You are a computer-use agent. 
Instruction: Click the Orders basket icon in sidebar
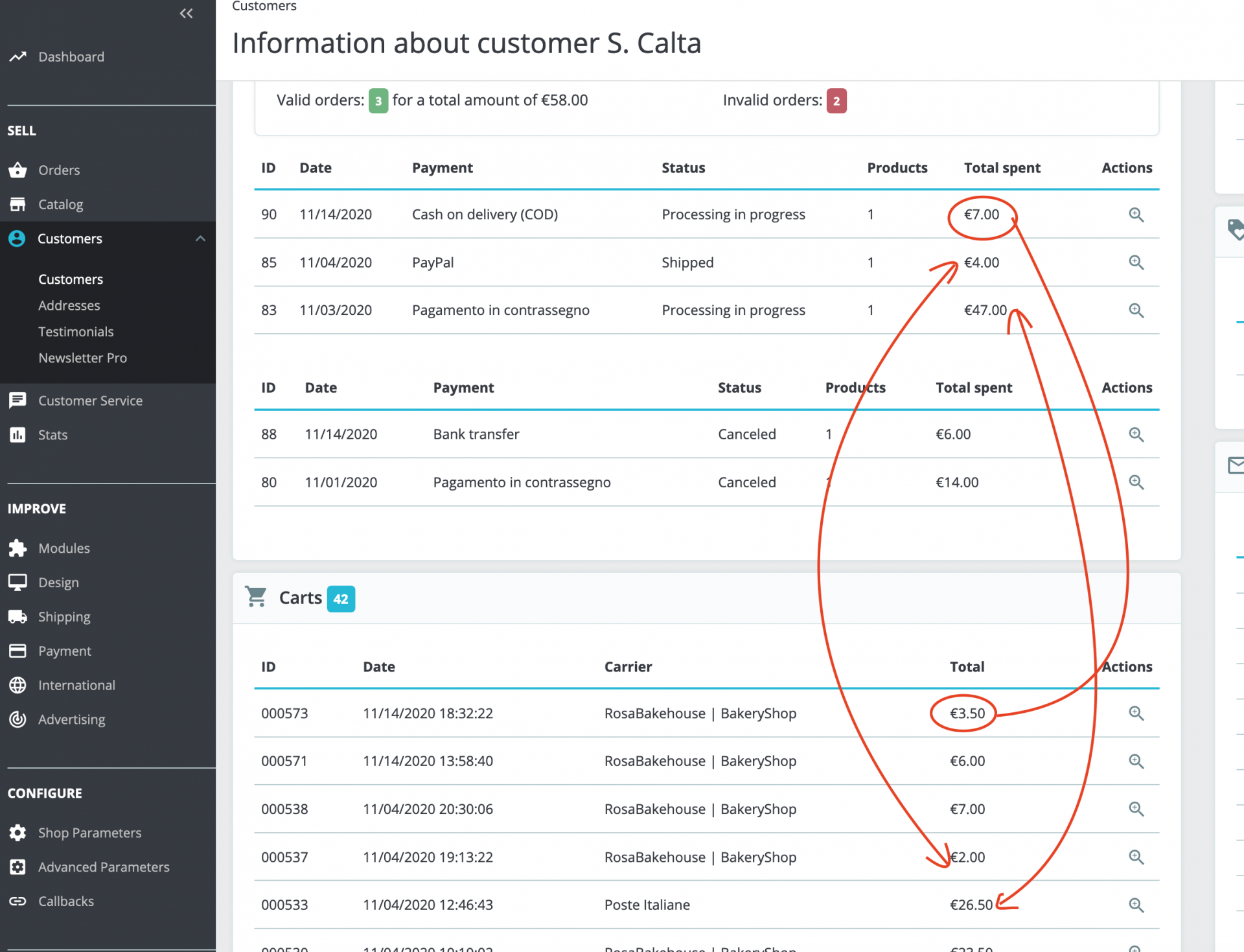[17, 170]
